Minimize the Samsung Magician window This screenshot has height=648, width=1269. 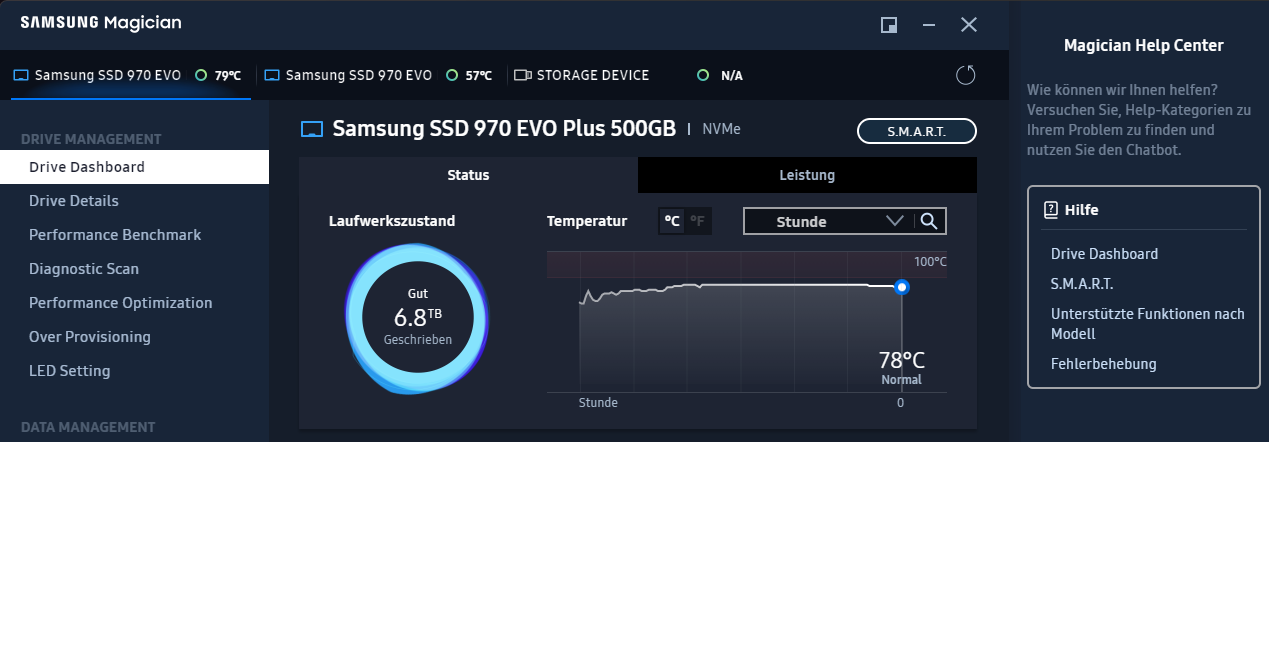929,25
